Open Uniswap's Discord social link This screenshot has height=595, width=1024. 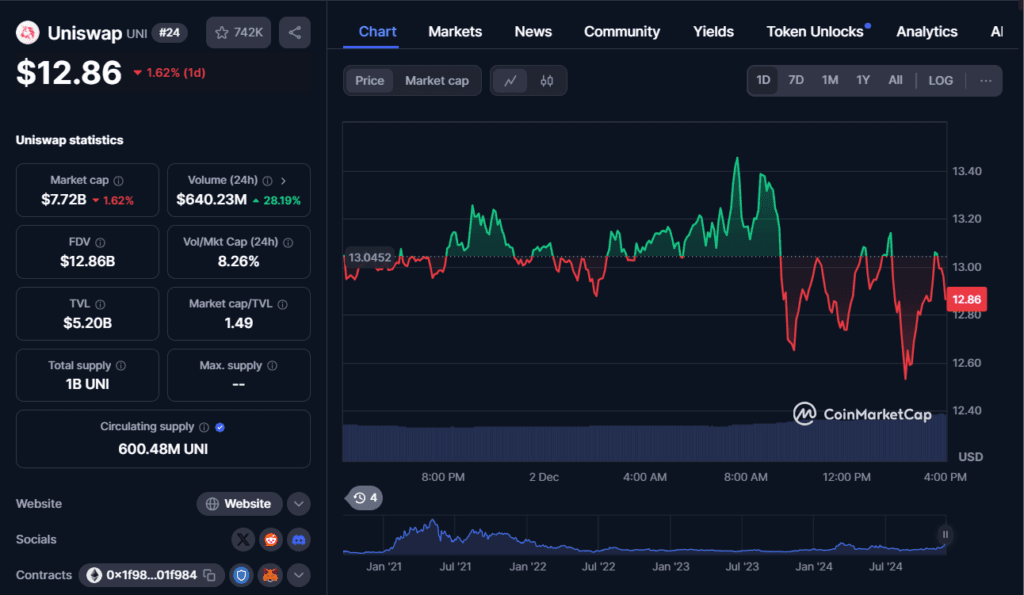tap(298, 539)
